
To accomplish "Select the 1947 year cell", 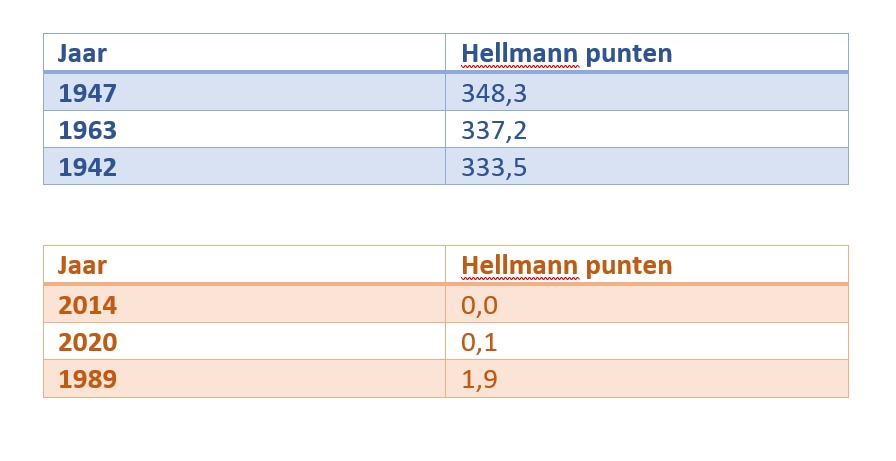I will pos(88,93).
